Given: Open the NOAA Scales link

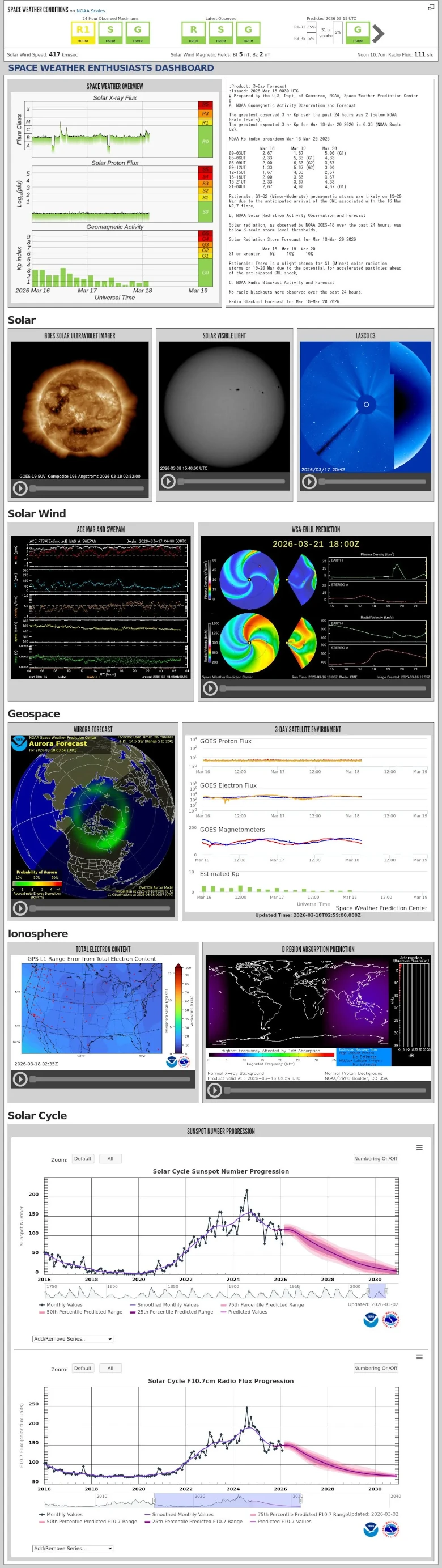Looking at the screenshot, I should pos(90,10).
